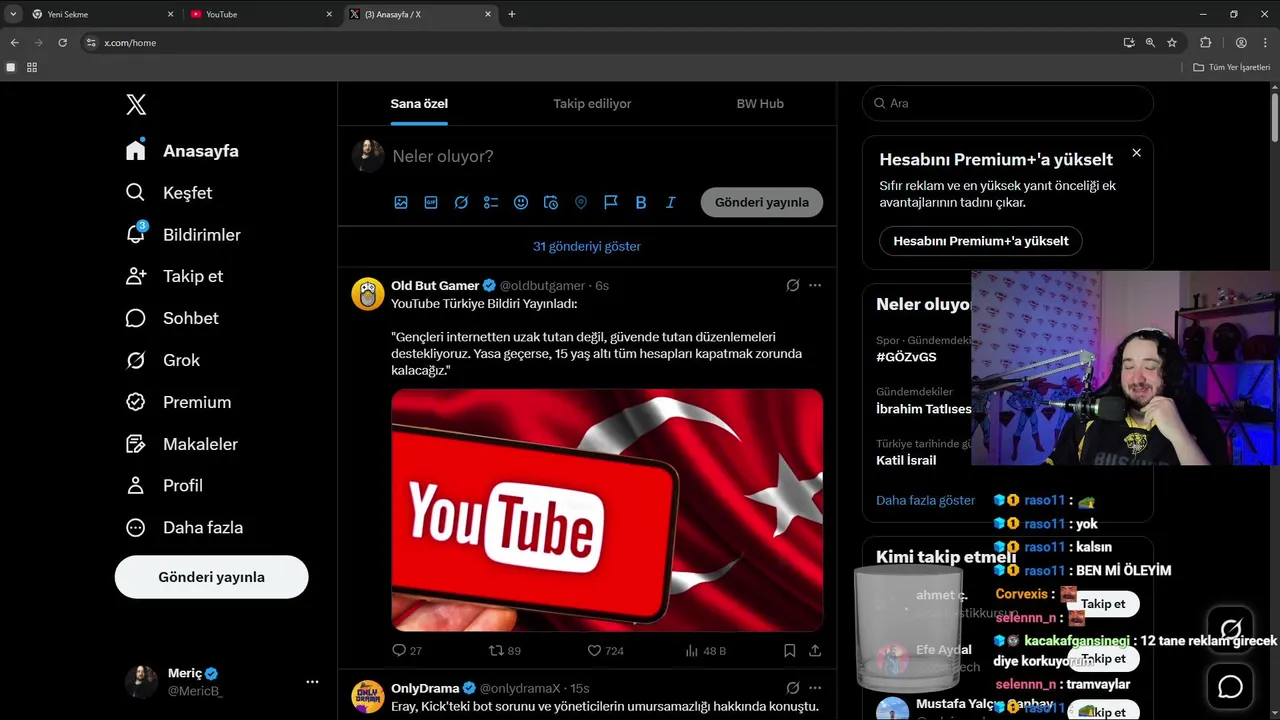Like the Old But Gamer post
The width and height of the screenshot is (1280, 720).
pyautogui.click(x=605, y=650)
